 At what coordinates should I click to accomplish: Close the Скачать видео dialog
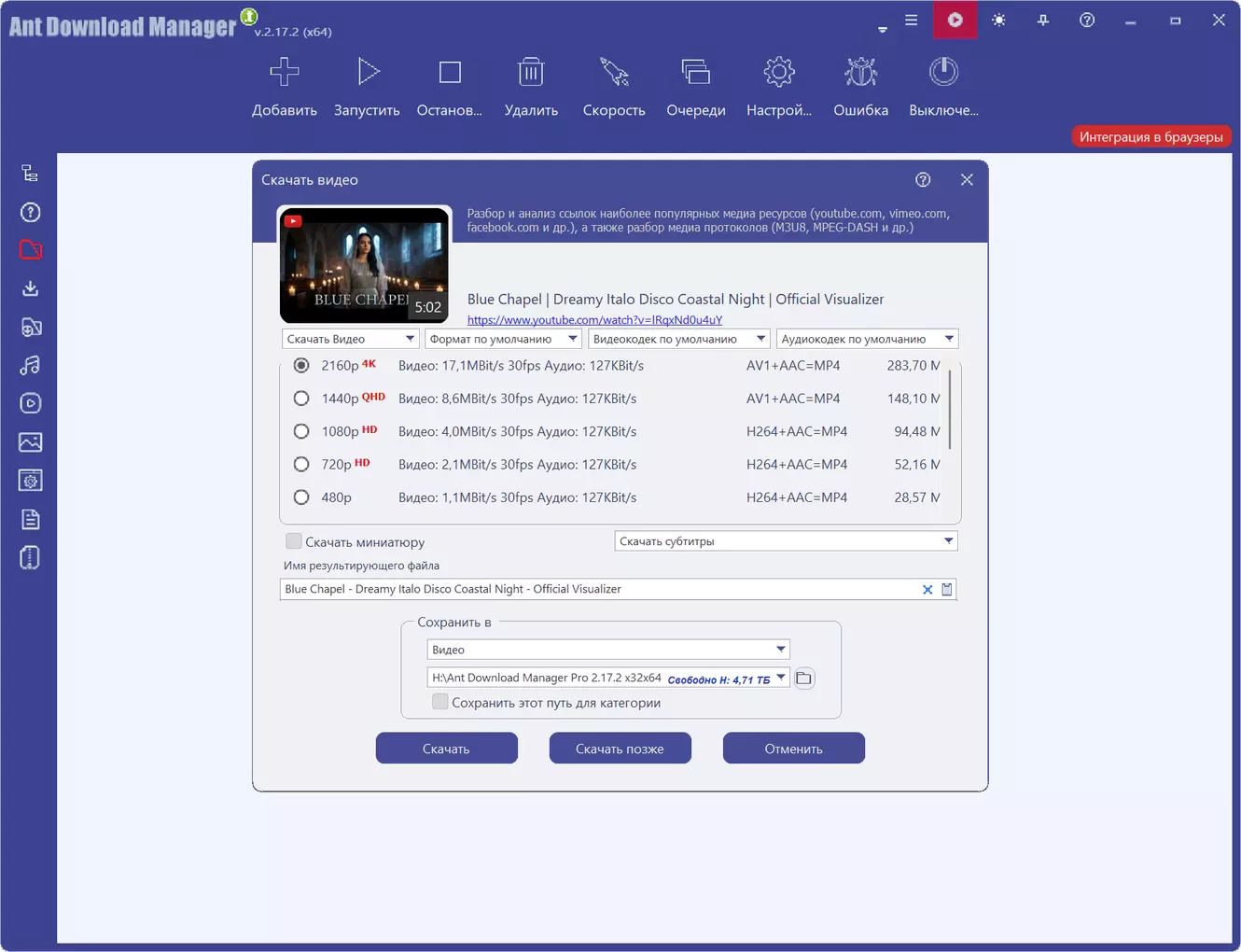[x=967, y=180]
